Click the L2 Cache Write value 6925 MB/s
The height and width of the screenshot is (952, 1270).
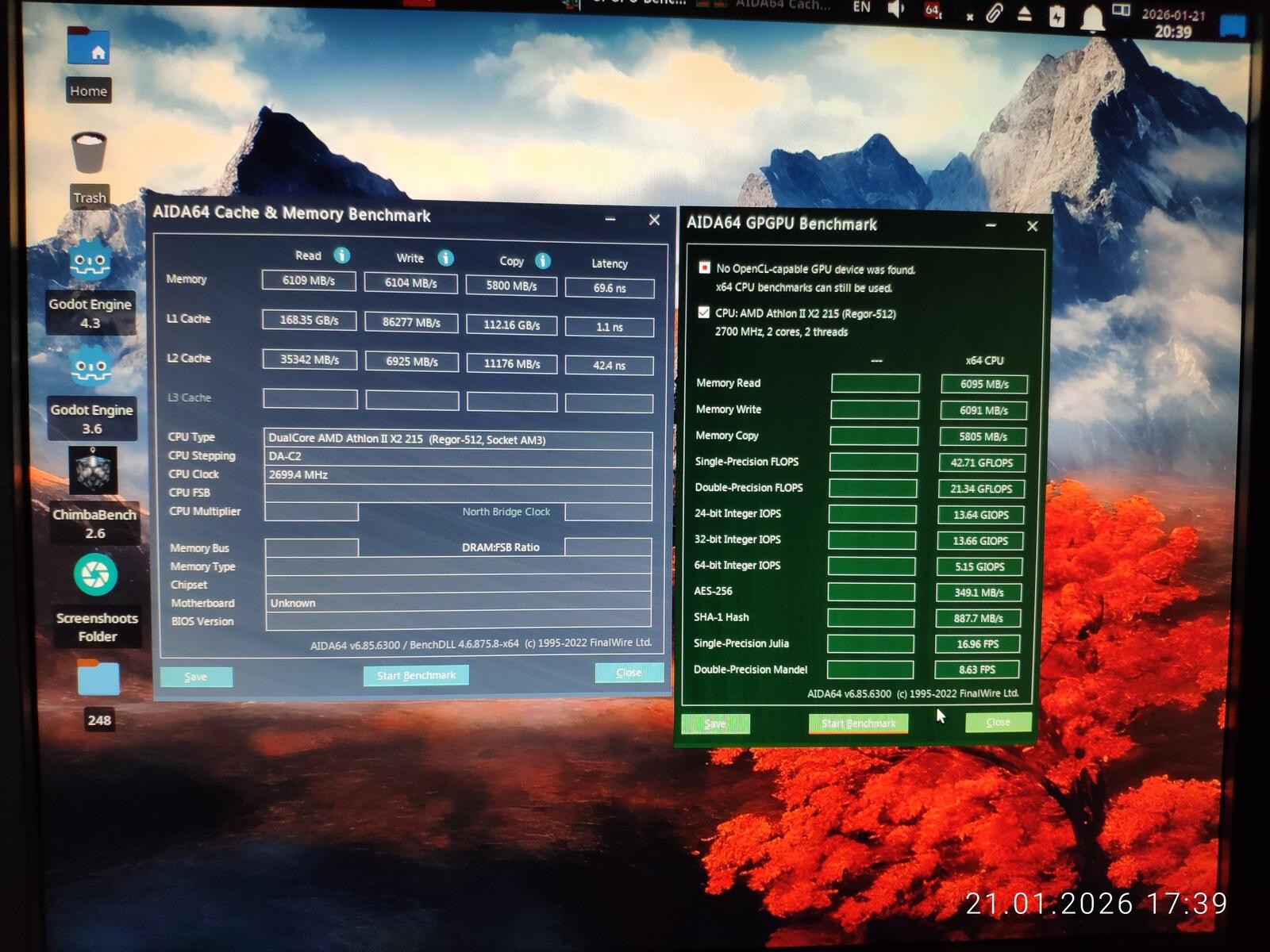(412, 362)
